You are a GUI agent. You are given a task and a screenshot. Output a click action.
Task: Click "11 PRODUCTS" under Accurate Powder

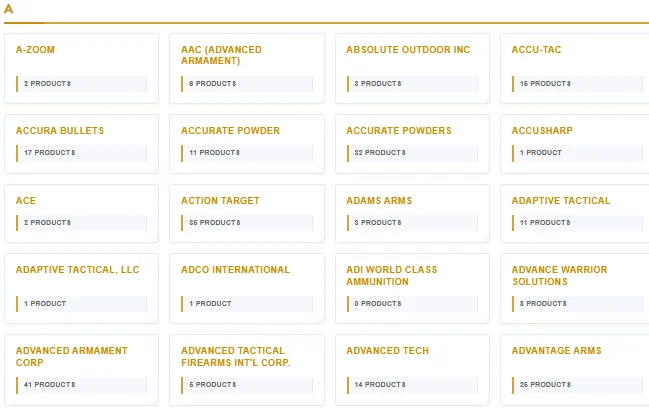[x=214, y=153]
